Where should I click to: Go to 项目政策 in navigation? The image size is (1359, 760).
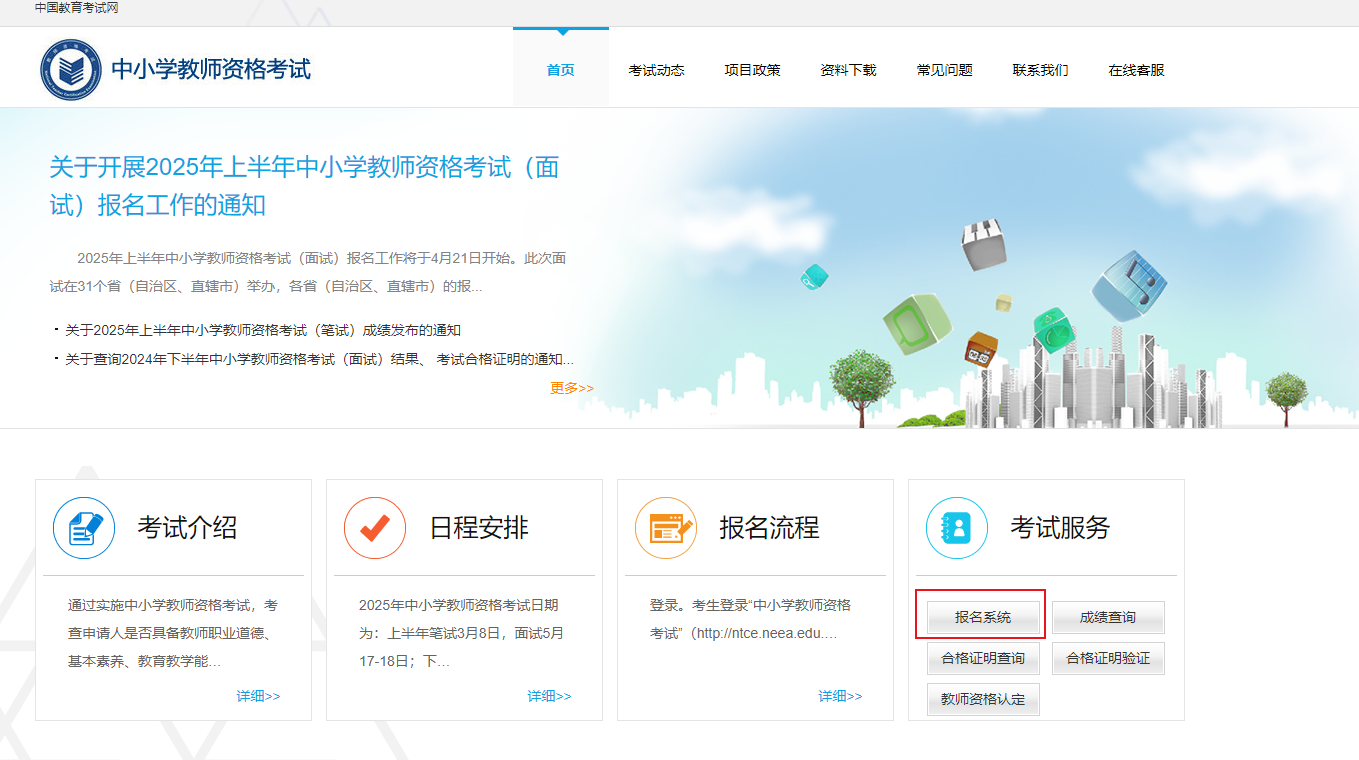pyautogui.click(x=753, y=70)
